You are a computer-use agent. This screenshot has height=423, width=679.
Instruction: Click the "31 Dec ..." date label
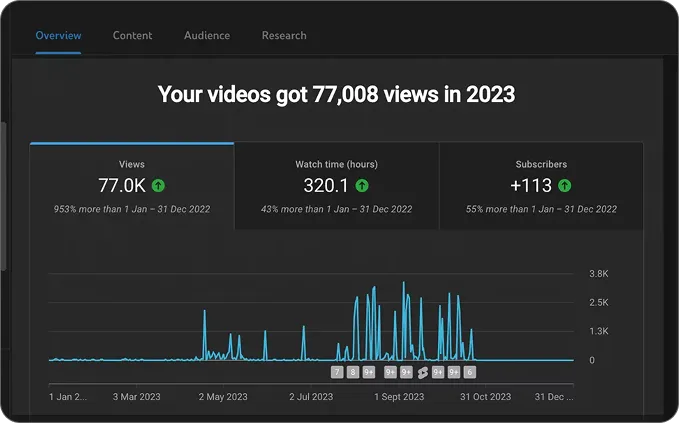554,397
